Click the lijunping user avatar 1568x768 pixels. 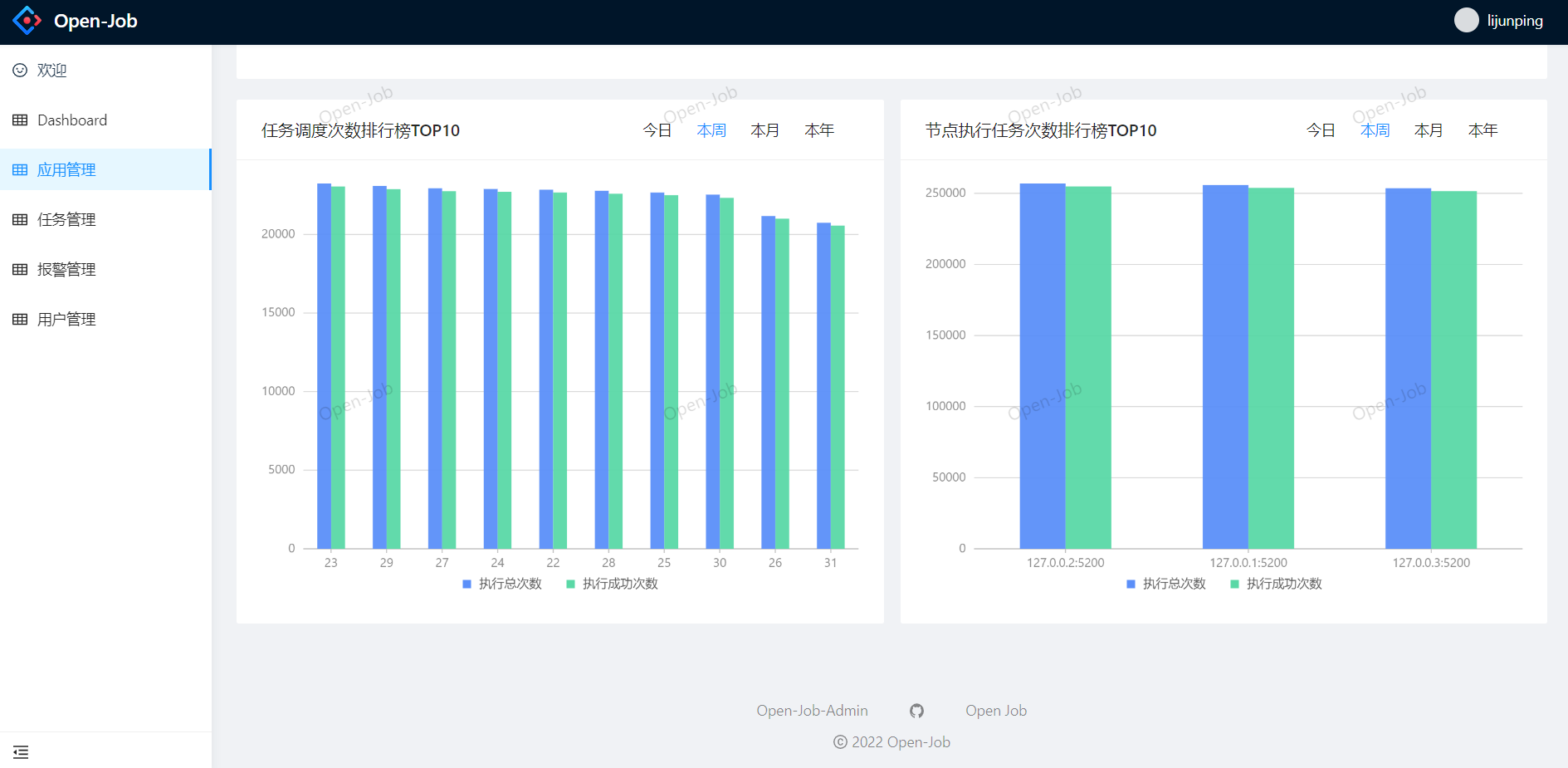(x=1466, y=21)
